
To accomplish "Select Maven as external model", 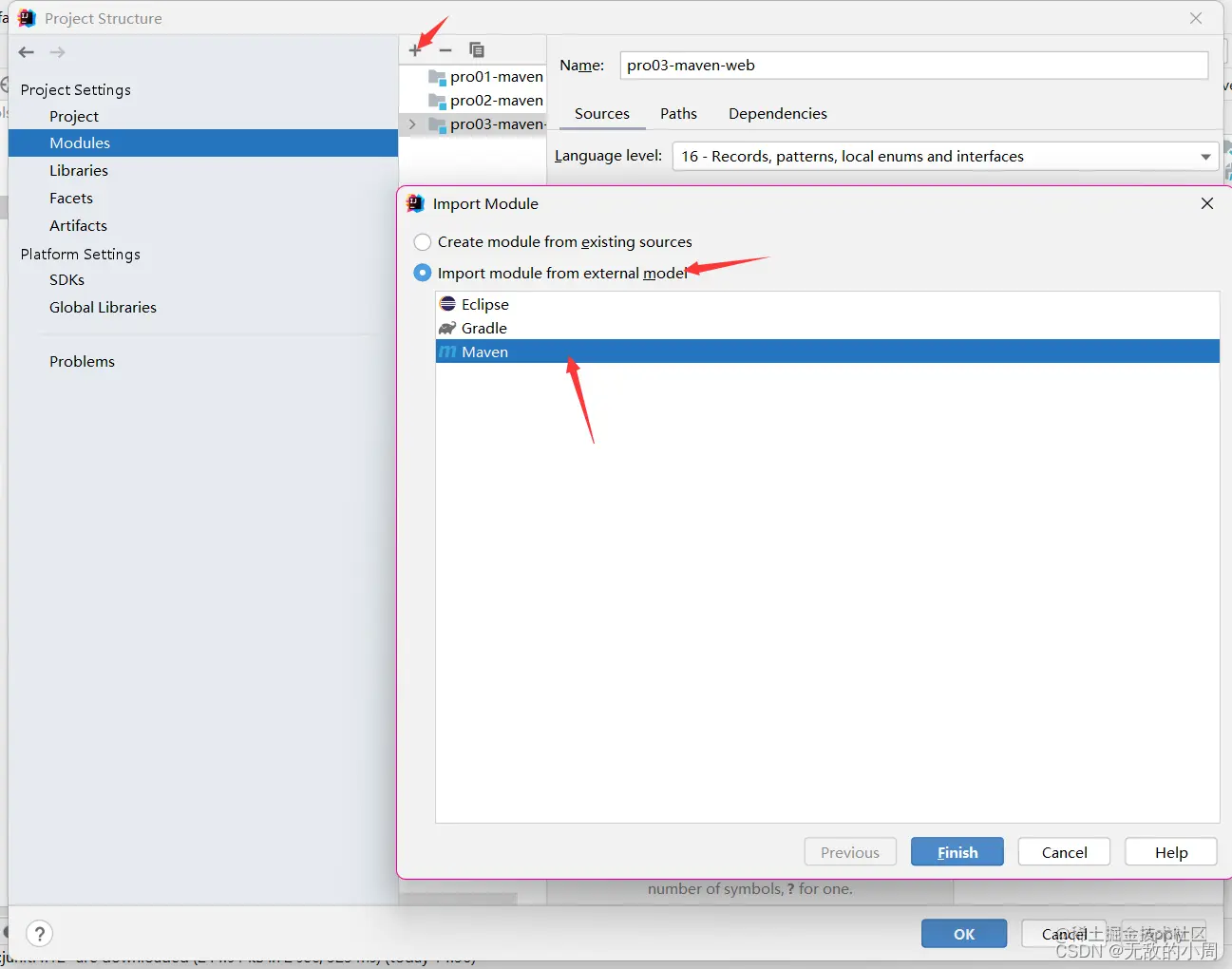I will point(827,351).
